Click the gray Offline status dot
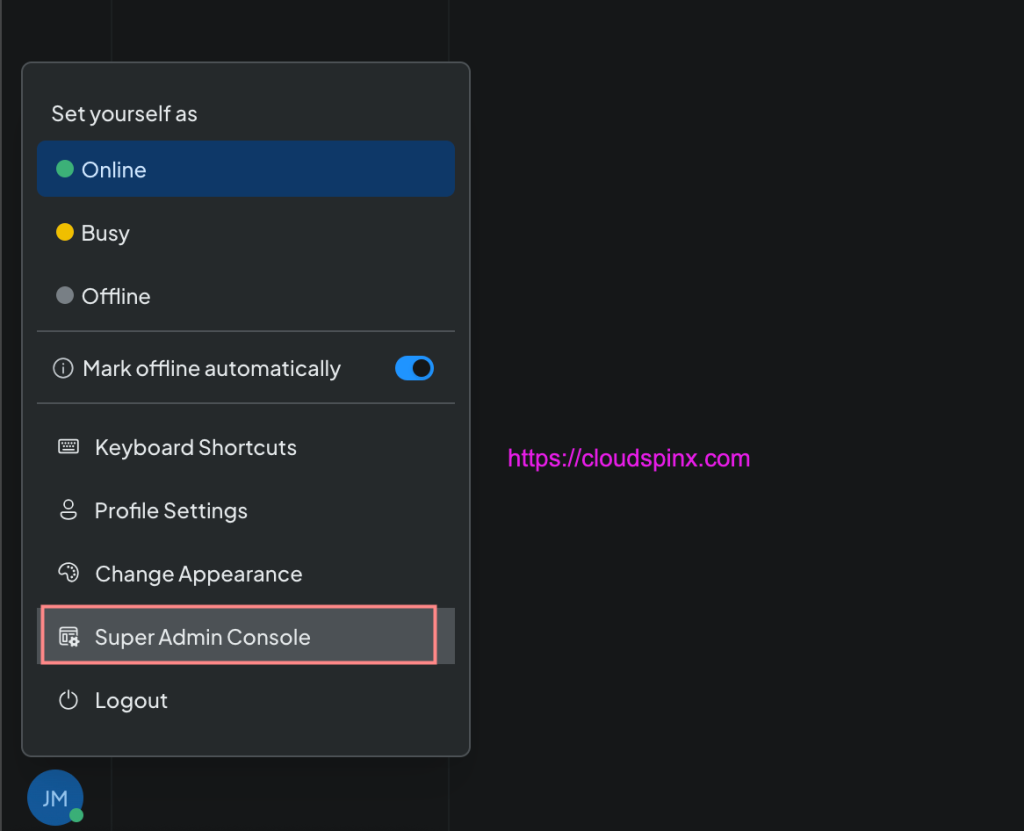This screenshot has width=1024, height=831. click(x=65, y=296)
